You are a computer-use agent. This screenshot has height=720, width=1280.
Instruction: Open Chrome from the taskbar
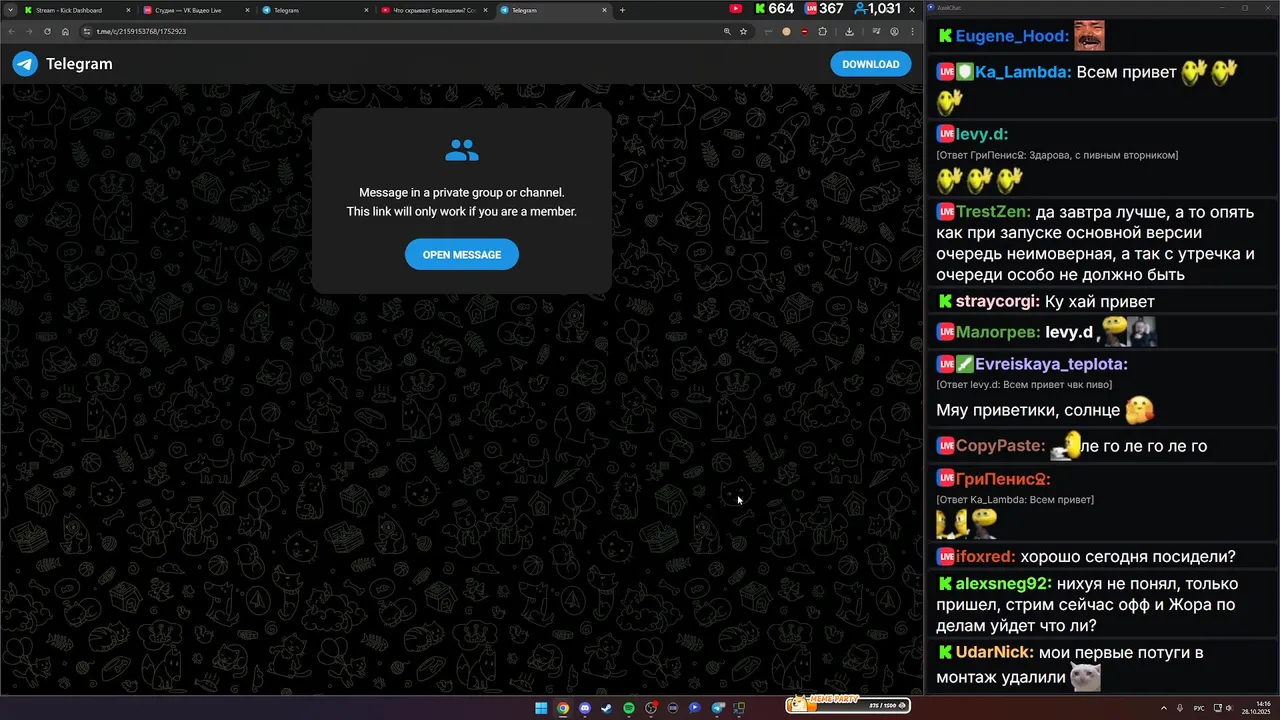[x=563, y=708]
